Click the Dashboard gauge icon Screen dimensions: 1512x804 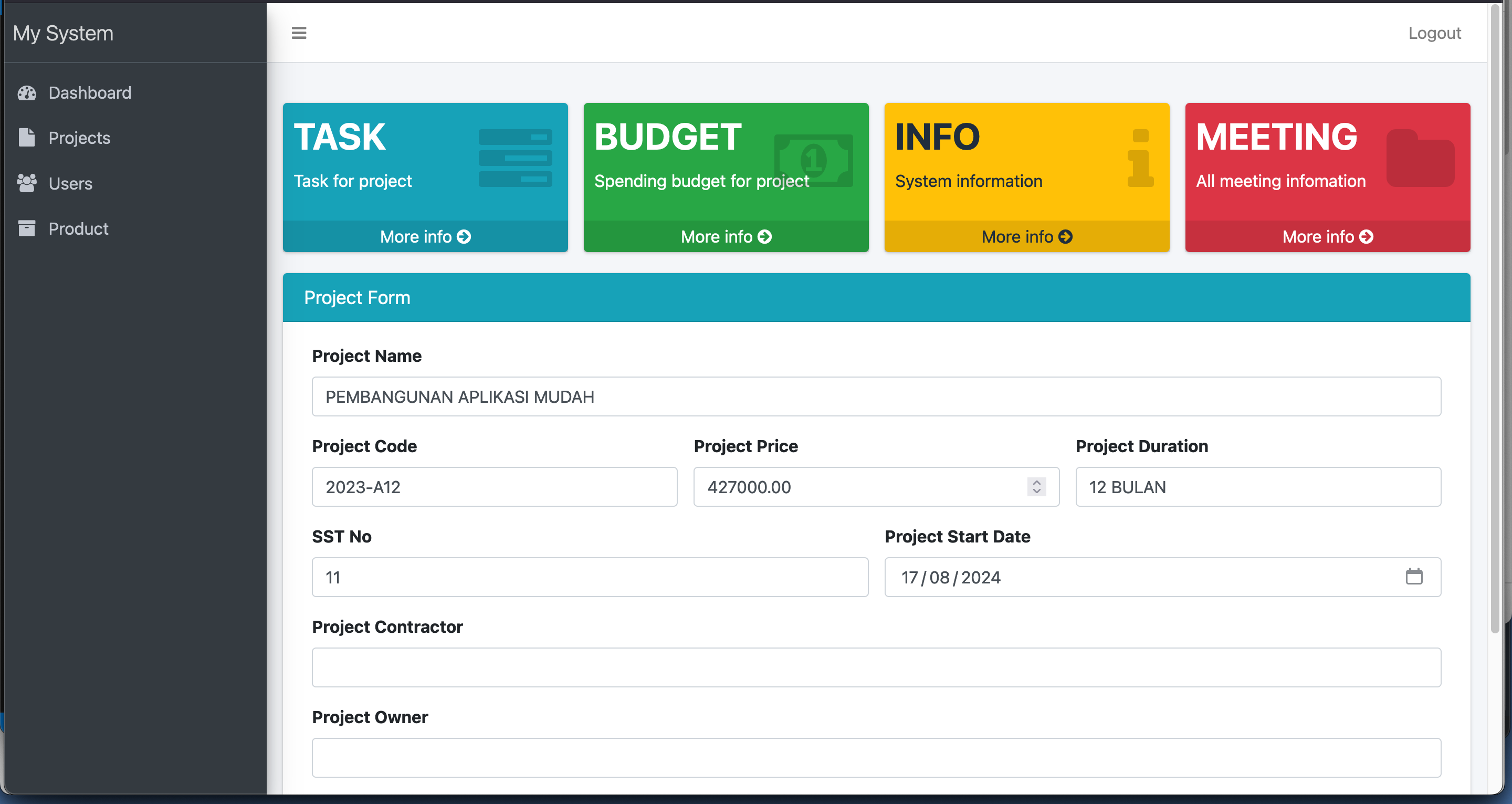pos(26,93)
